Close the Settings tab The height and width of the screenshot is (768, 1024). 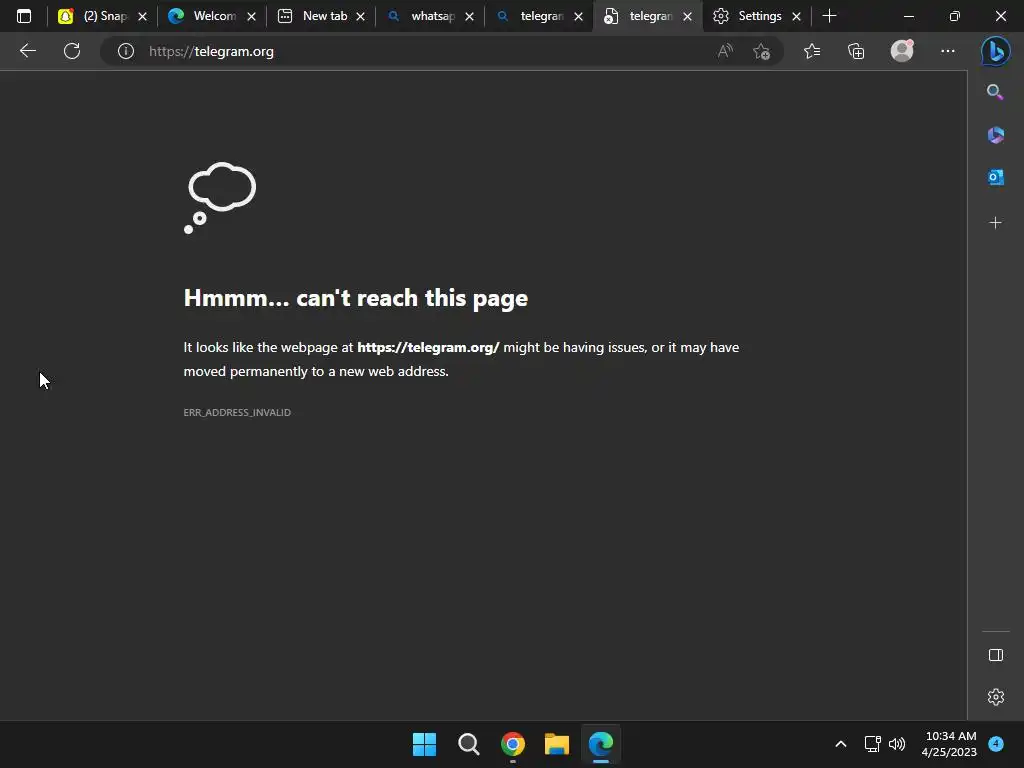tap(797, 16)
